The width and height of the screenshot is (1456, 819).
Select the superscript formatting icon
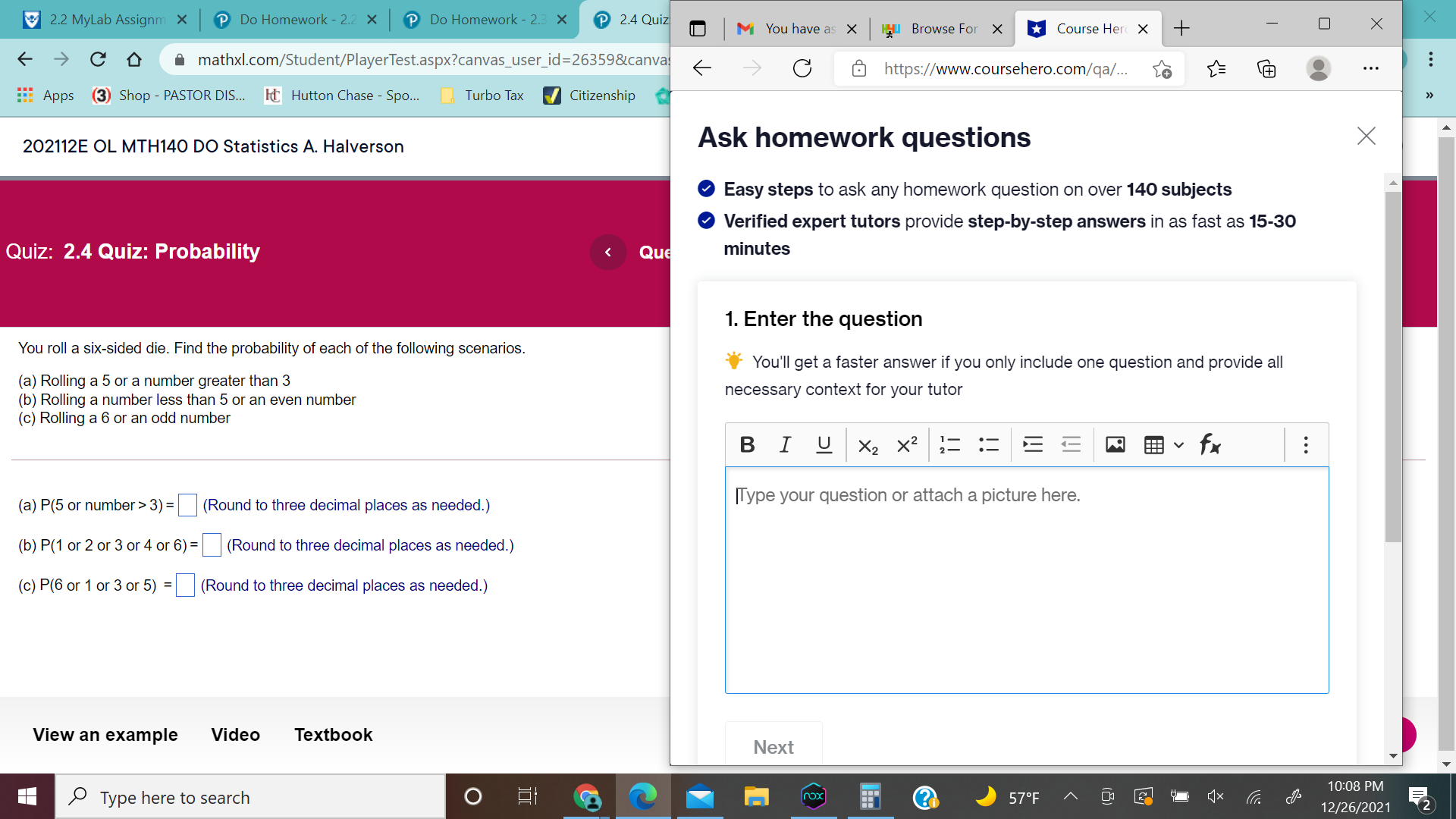[906, 444]
